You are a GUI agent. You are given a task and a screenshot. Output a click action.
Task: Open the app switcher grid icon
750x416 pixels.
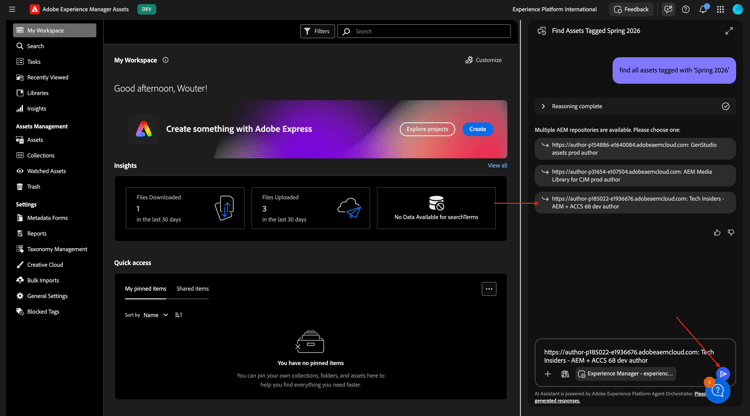point(720,9)
